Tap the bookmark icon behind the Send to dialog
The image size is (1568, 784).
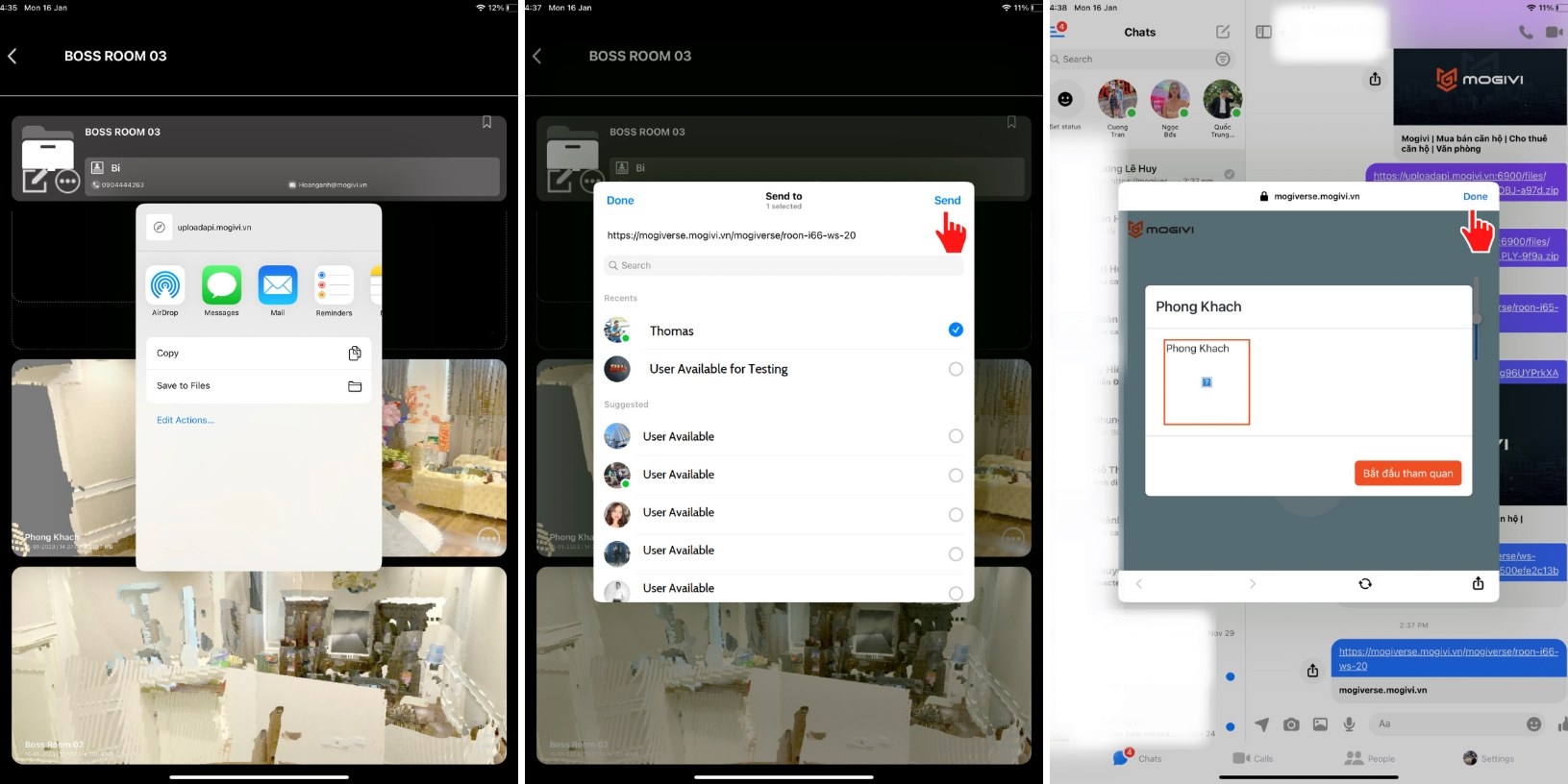[x=1011, y=122]
